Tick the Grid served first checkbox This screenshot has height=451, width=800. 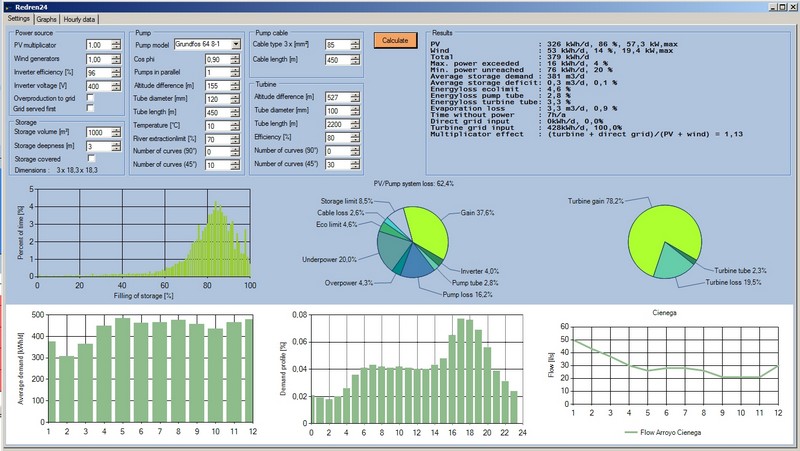[x=91, y=109]
